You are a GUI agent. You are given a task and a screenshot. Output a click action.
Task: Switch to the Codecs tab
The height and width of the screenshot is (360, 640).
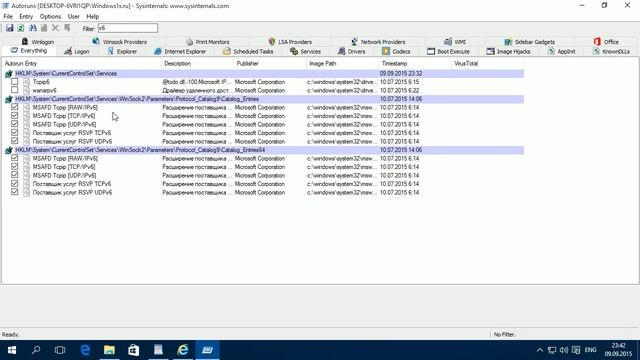pyautogui.click(x=396, y=51)
